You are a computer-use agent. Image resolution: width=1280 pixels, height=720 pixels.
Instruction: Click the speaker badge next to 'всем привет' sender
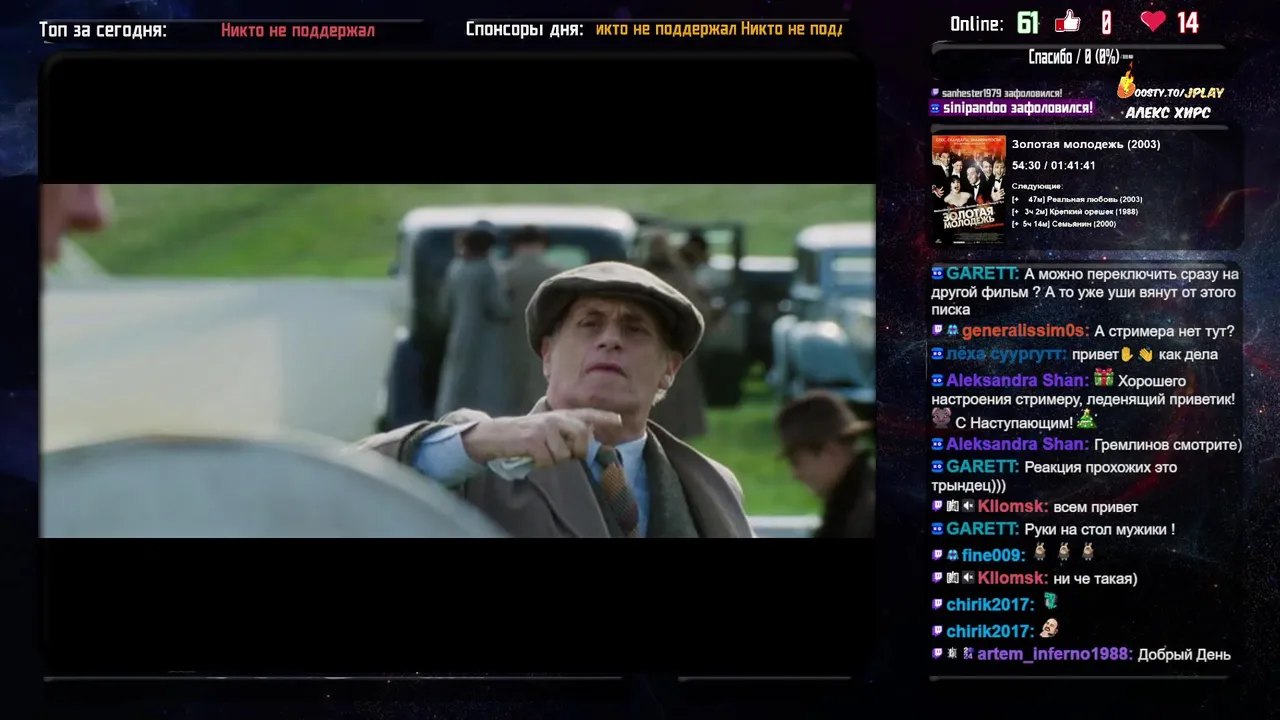(968, 507)
